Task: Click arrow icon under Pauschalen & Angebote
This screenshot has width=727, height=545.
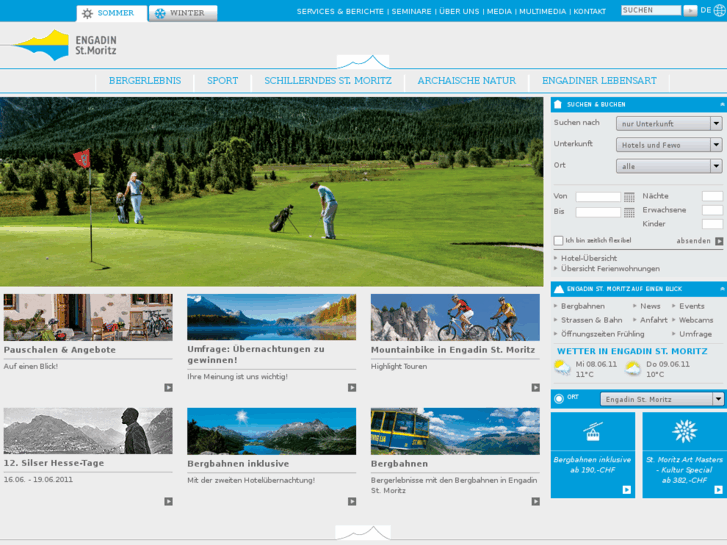Action: click(168, 387)
